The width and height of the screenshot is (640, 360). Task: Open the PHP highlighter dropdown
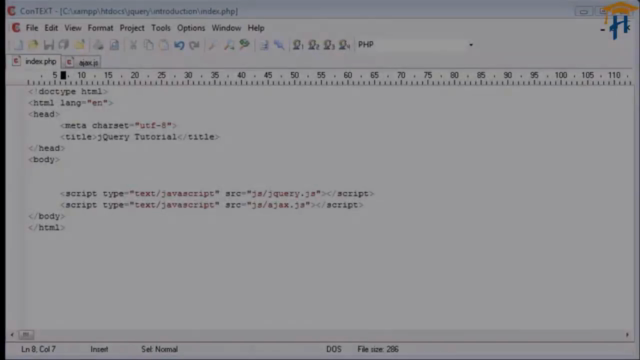[x=471, y=45]
